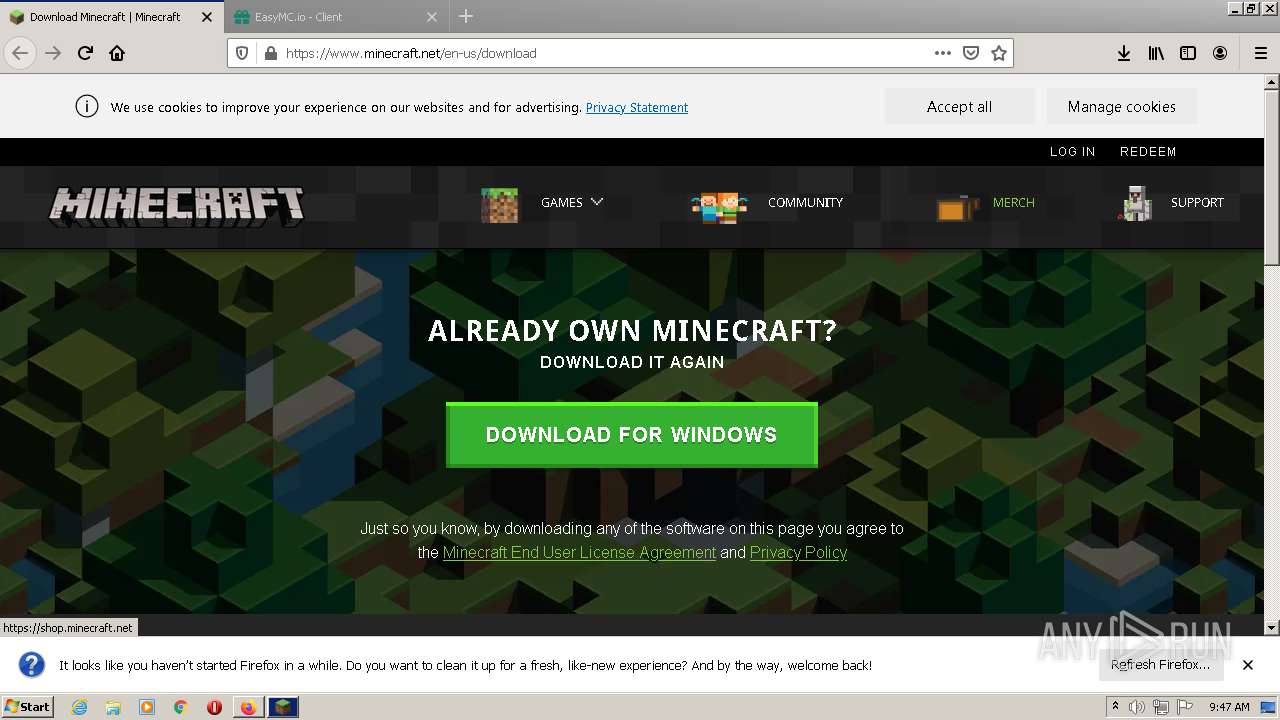
Task: Close the EasyMC.io tab
Action: point(432,17)
